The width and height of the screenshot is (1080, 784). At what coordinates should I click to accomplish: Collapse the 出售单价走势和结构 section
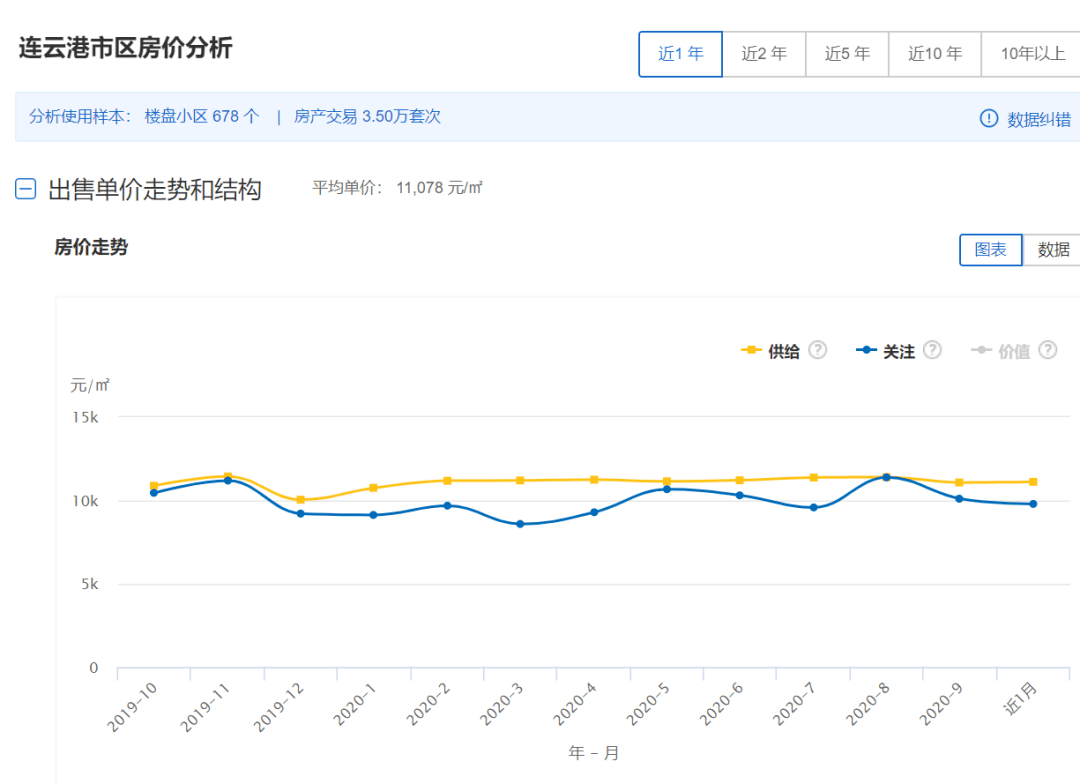click(24, 189)
